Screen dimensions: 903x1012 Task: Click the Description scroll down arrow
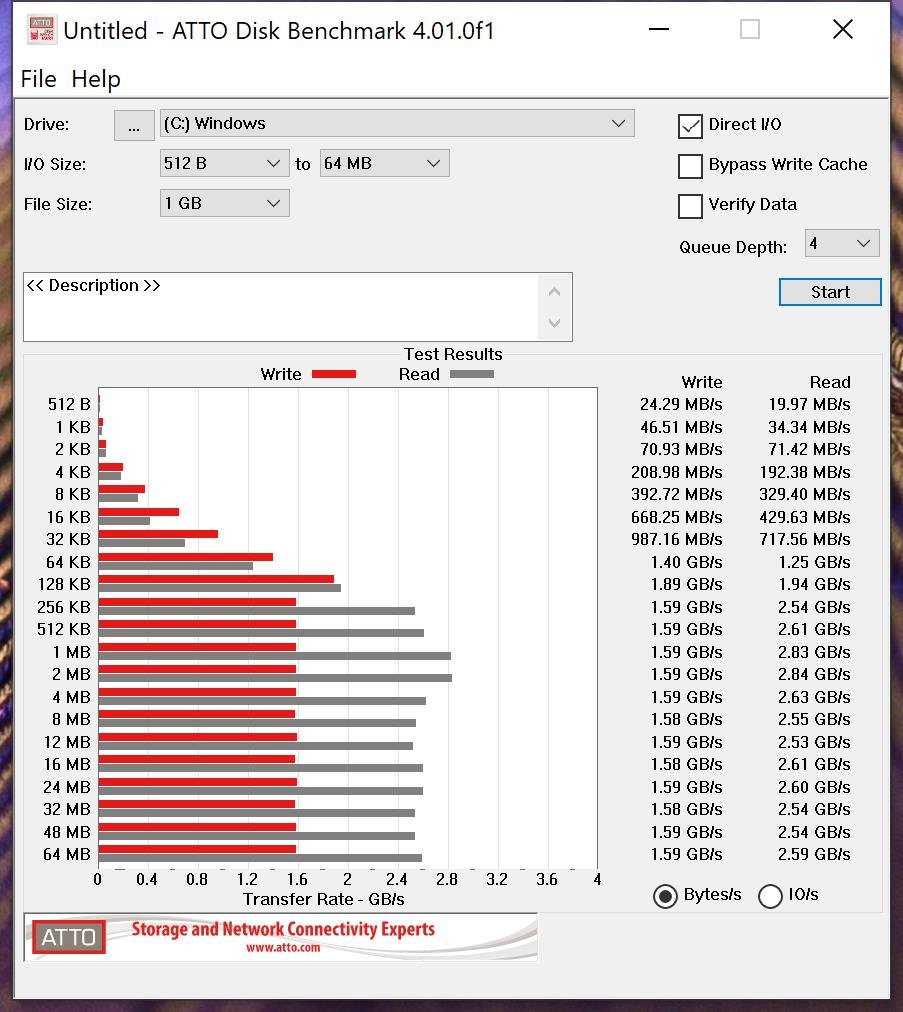coord(554,322)
